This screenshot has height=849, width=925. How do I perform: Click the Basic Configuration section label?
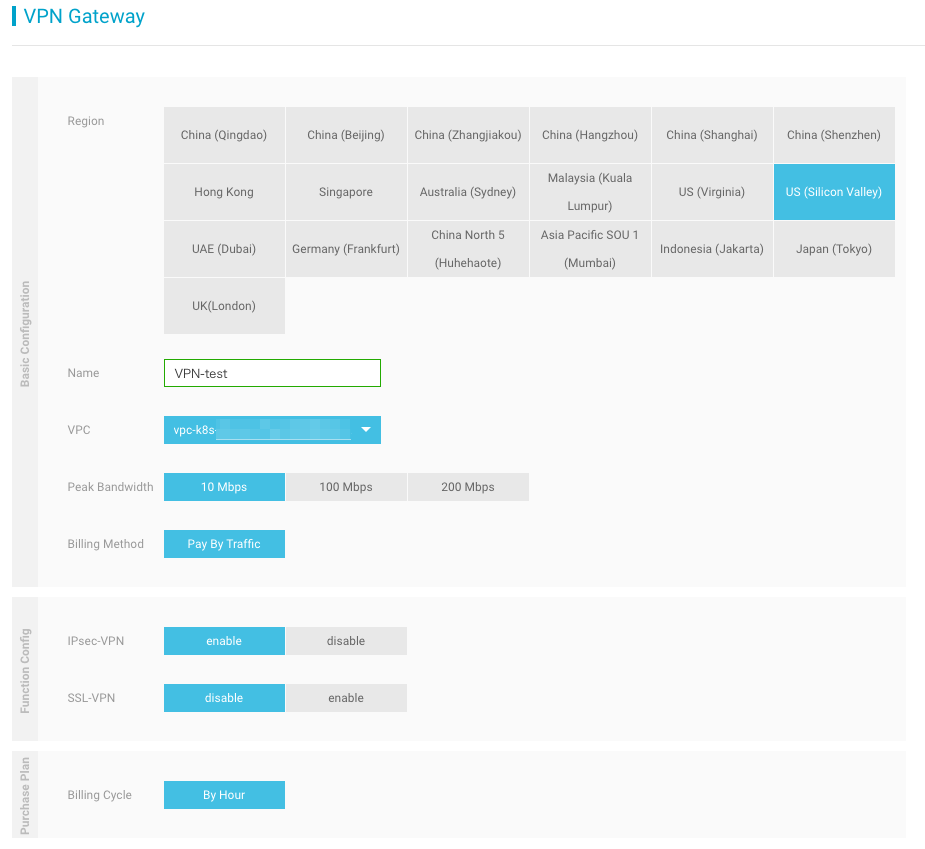tap(25, 334)
